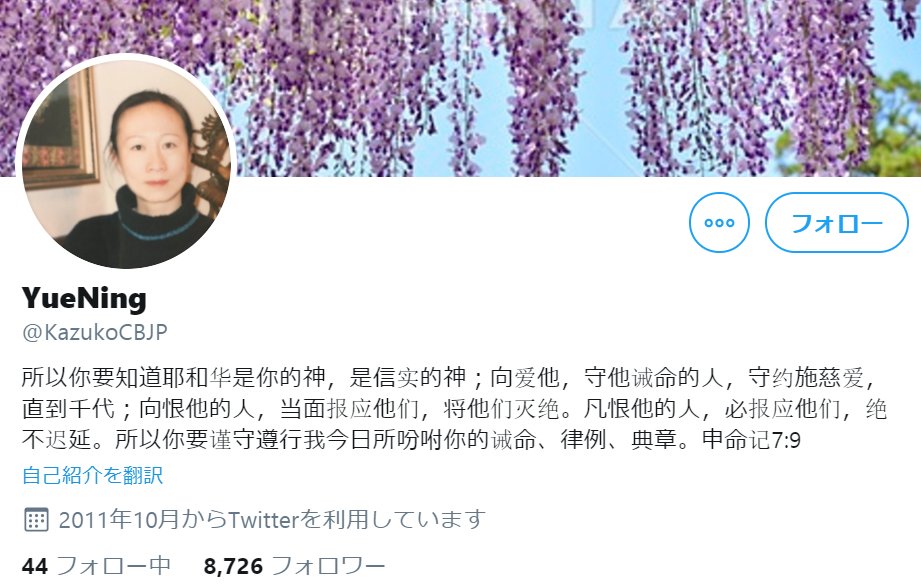Click the follower count number 8,726
Screen dimensions: 921x586
[233, 567]
